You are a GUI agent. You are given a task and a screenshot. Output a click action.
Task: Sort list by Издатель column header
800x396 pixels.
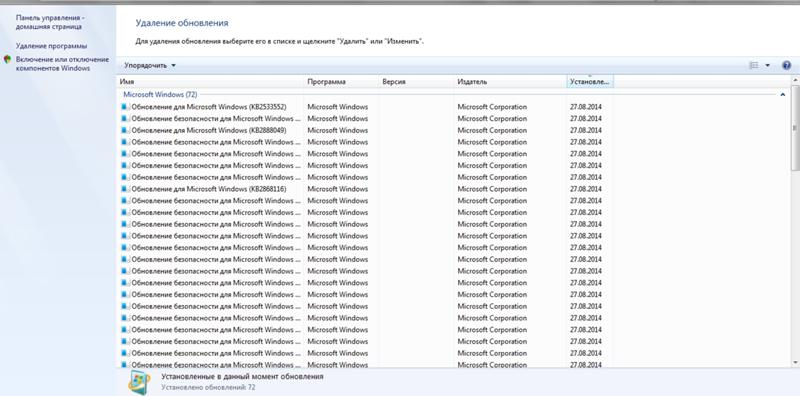(x=510, y=82)
